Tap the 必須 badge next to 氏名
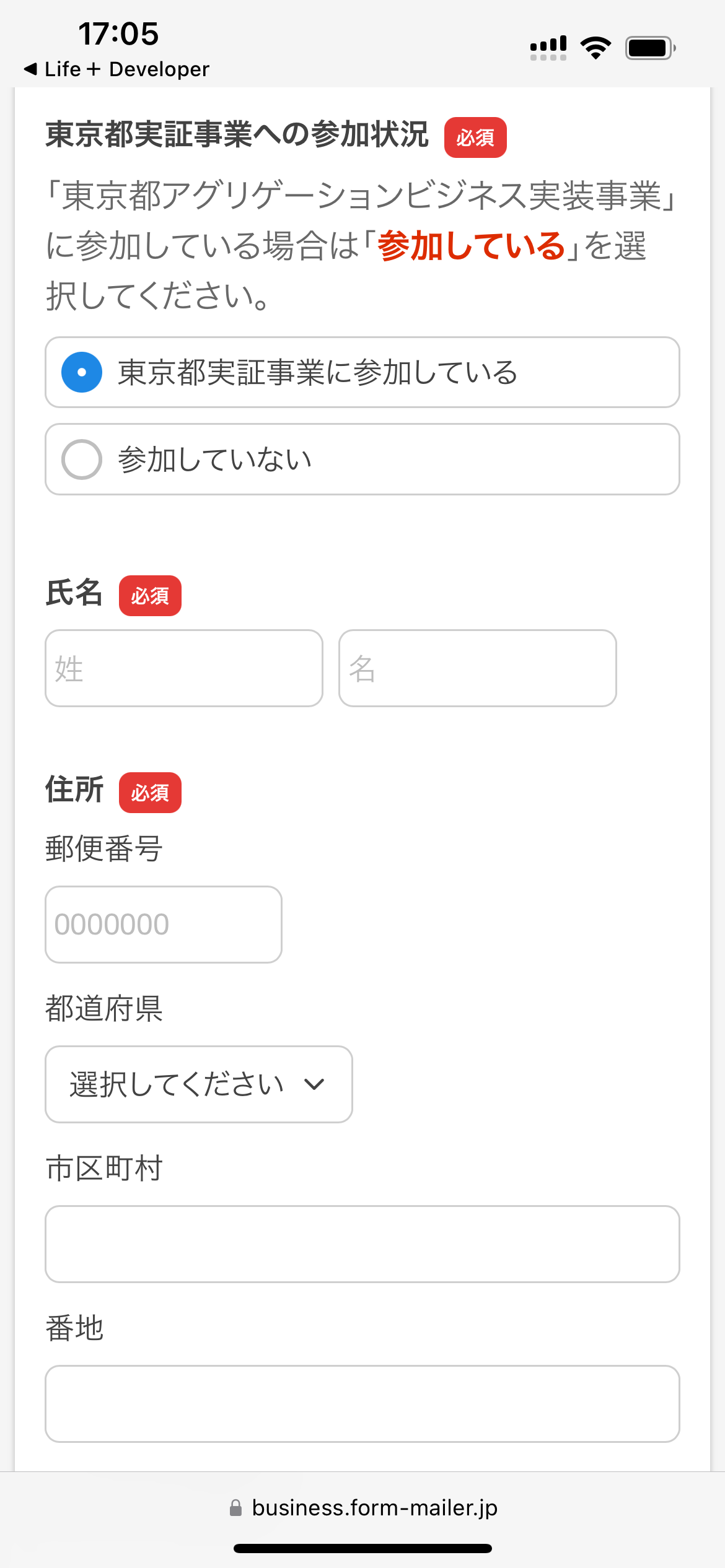This screenshot has width=725, height=1568. 150,596
